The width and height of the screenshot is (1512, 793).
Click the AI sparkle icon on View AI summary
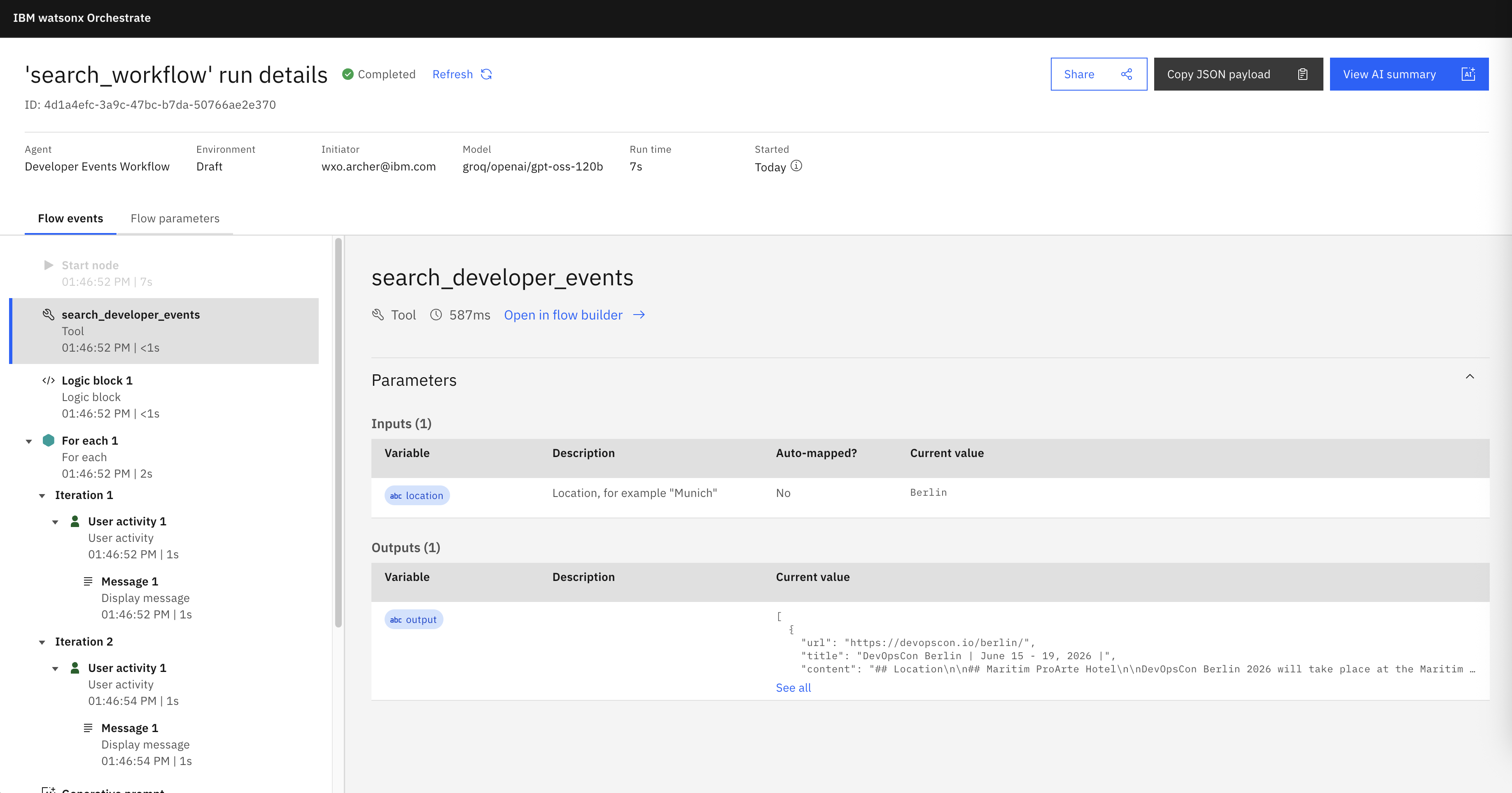coord(1468,74)
